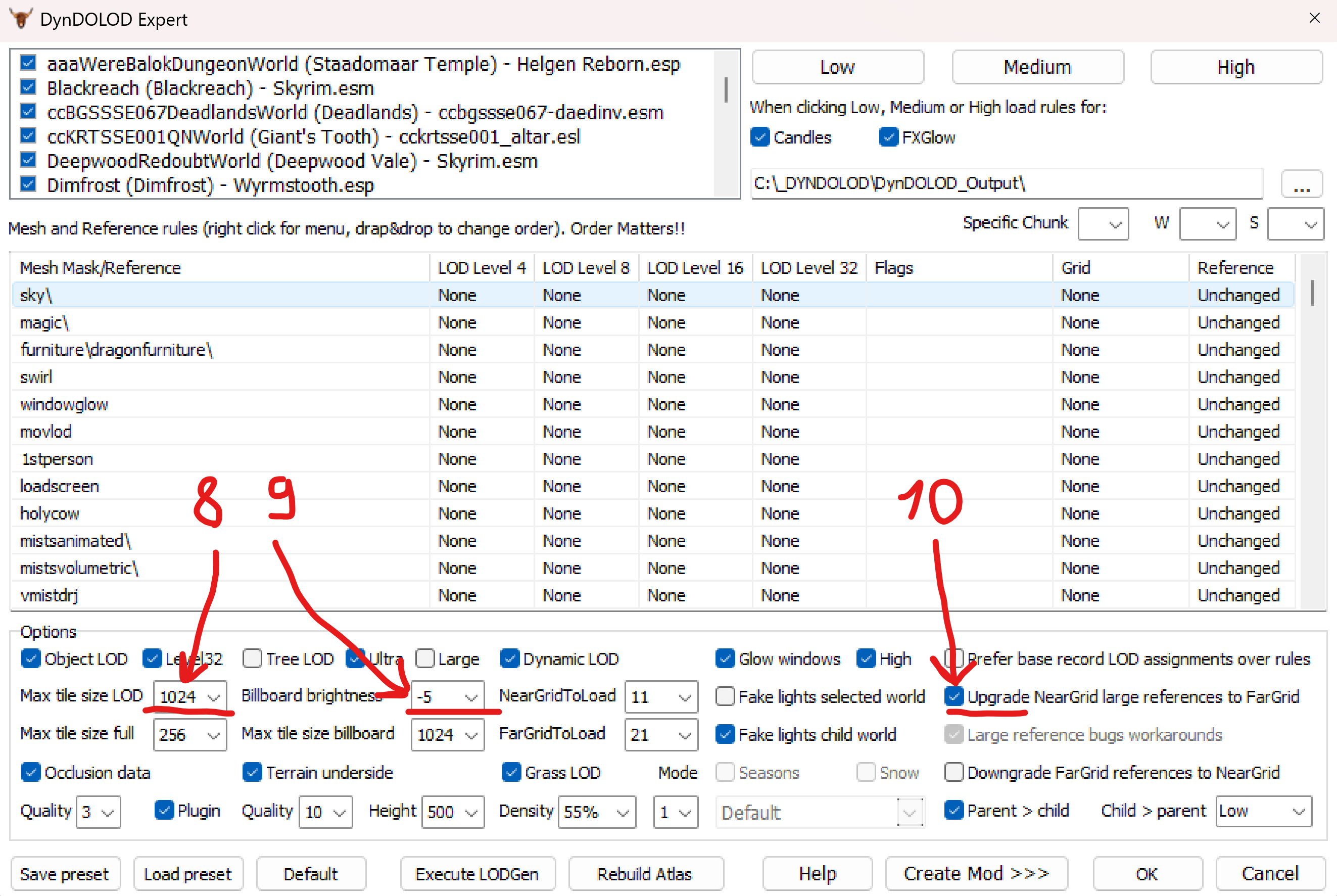Image resolution: width=1337 pixels, height=896 pixels.
Task: Enable the Tree LOD option
Action: 252,658
